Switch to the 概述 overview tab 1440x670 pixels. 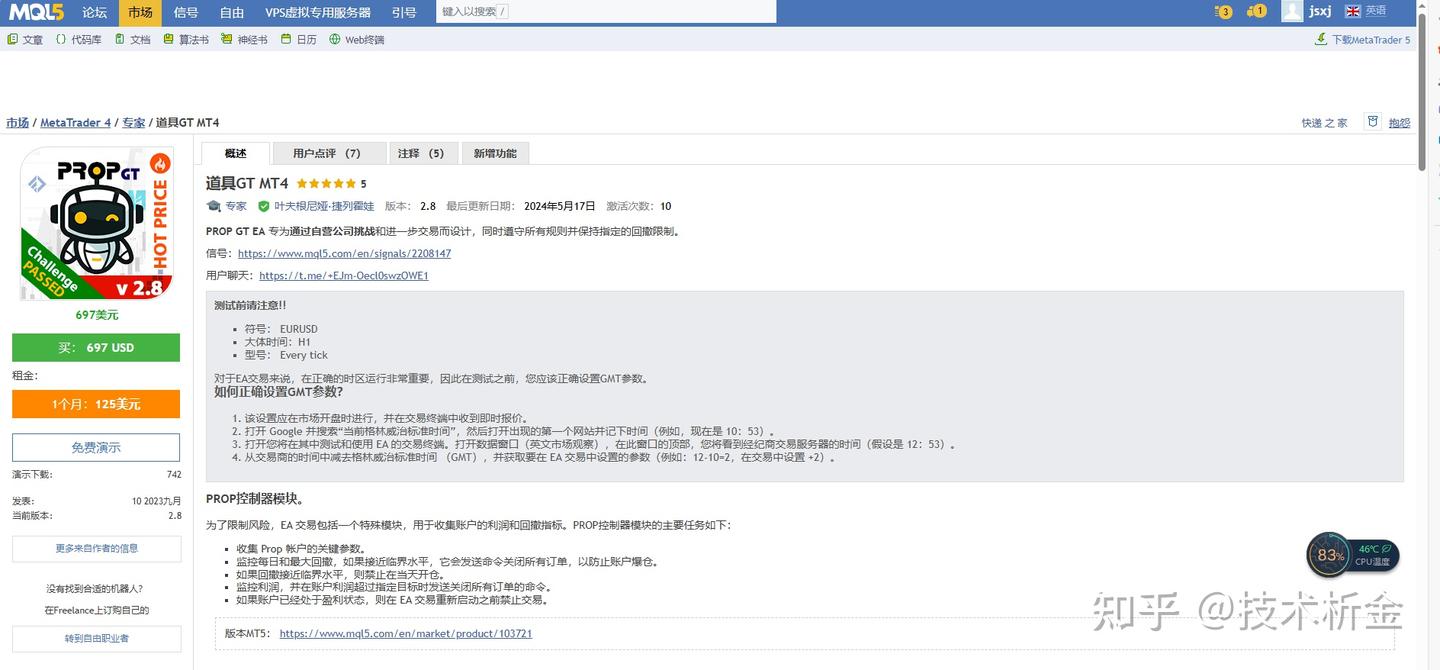click(236, 153)
